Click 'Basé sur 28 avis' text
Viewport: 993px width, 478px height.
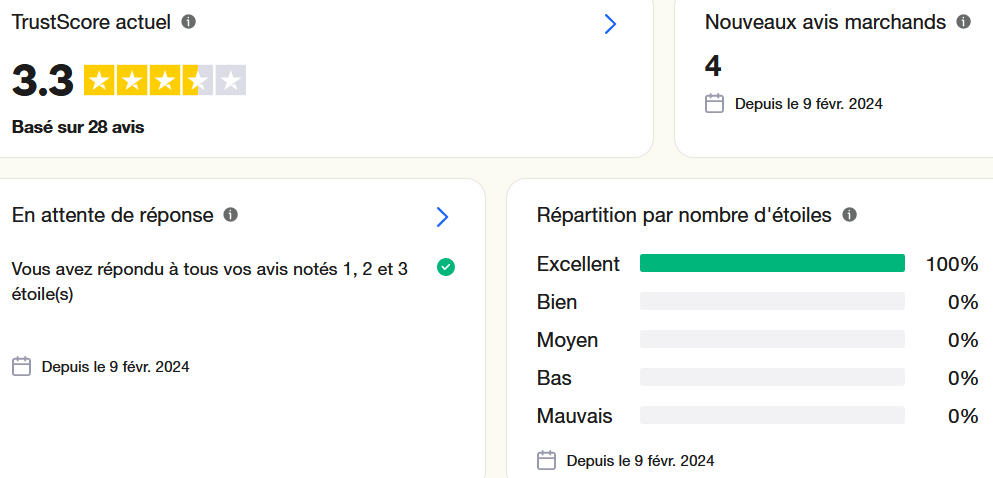click(x=78, y=127)
